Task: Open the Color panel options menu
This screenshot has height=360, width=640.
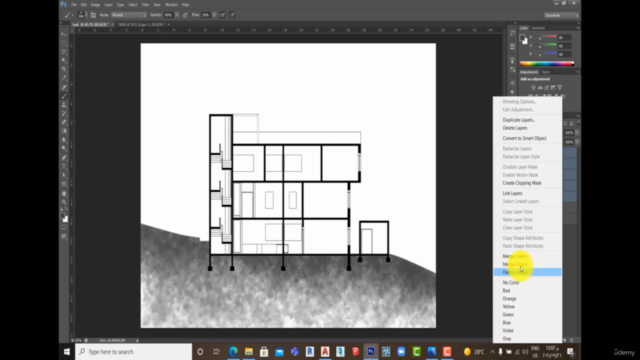Action: [577, 28]
